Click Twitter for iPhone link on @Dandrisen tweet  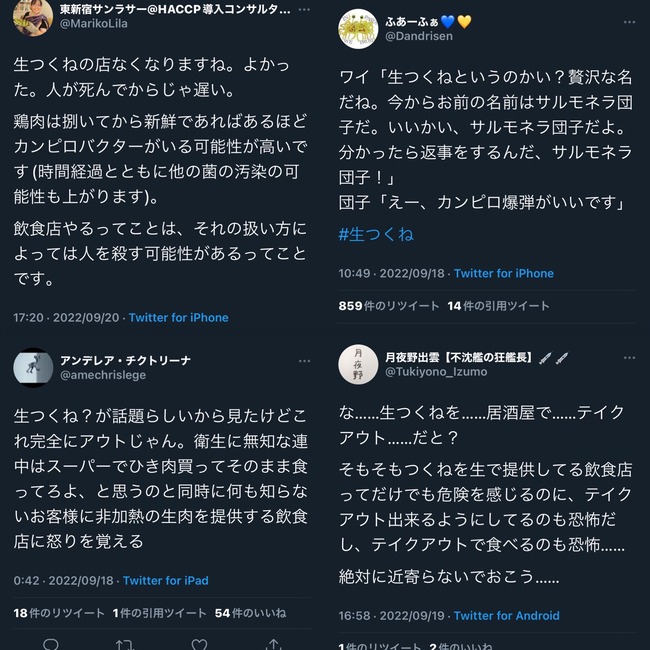(504, 274)
